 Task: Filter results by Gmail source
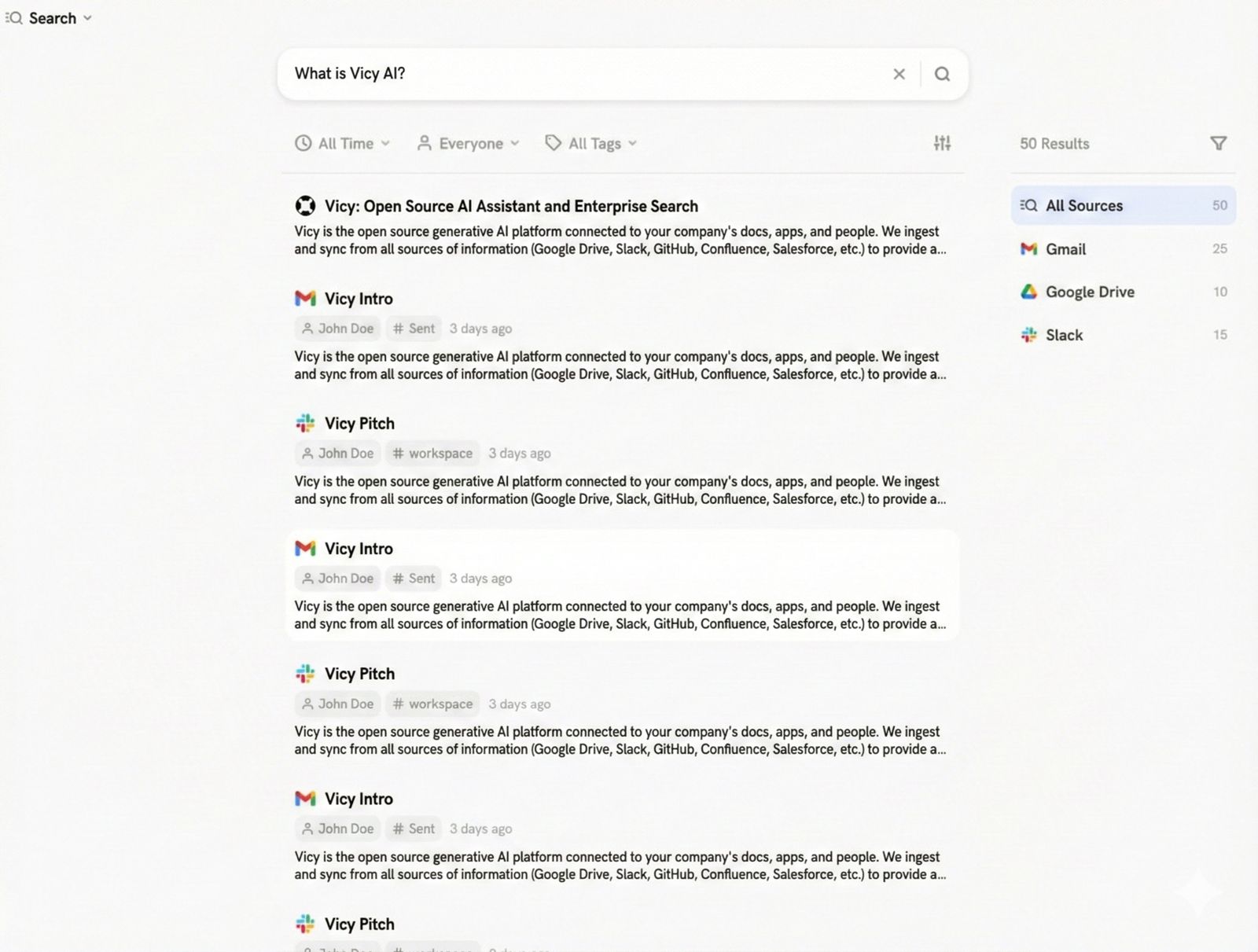pyautogui.click(x=1065, y=249)
